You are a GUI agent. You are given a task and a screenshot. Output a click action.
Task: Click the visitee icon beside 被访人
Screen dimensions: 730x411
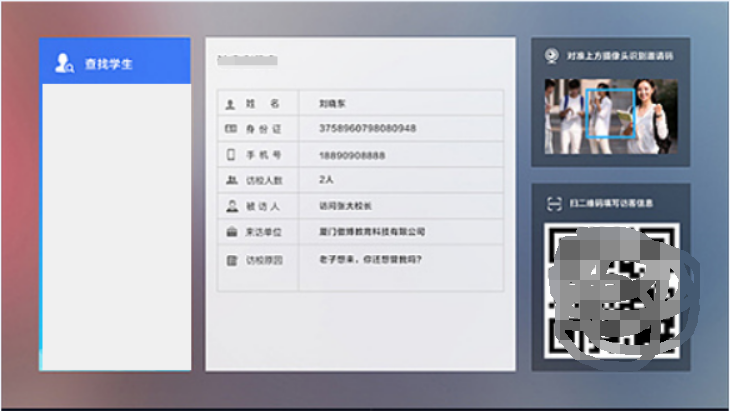click(x=231, y=206)
